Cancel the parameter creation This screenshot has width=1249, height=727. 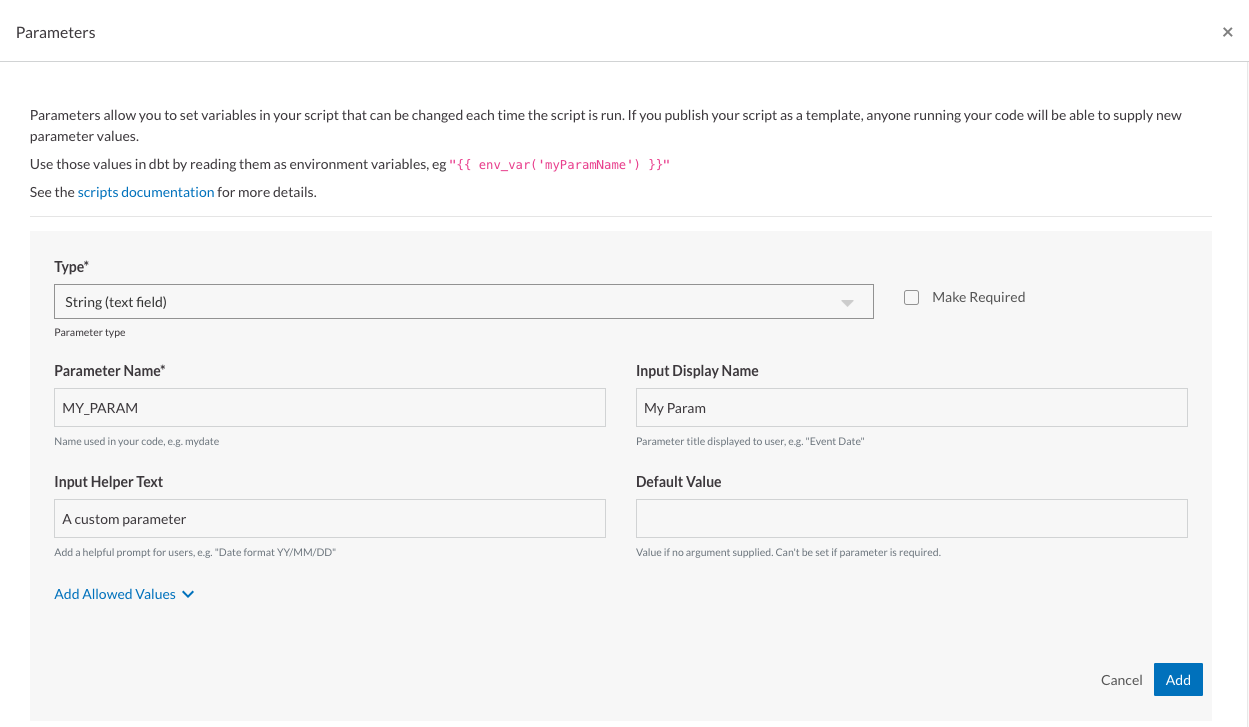pos(1121,679)
